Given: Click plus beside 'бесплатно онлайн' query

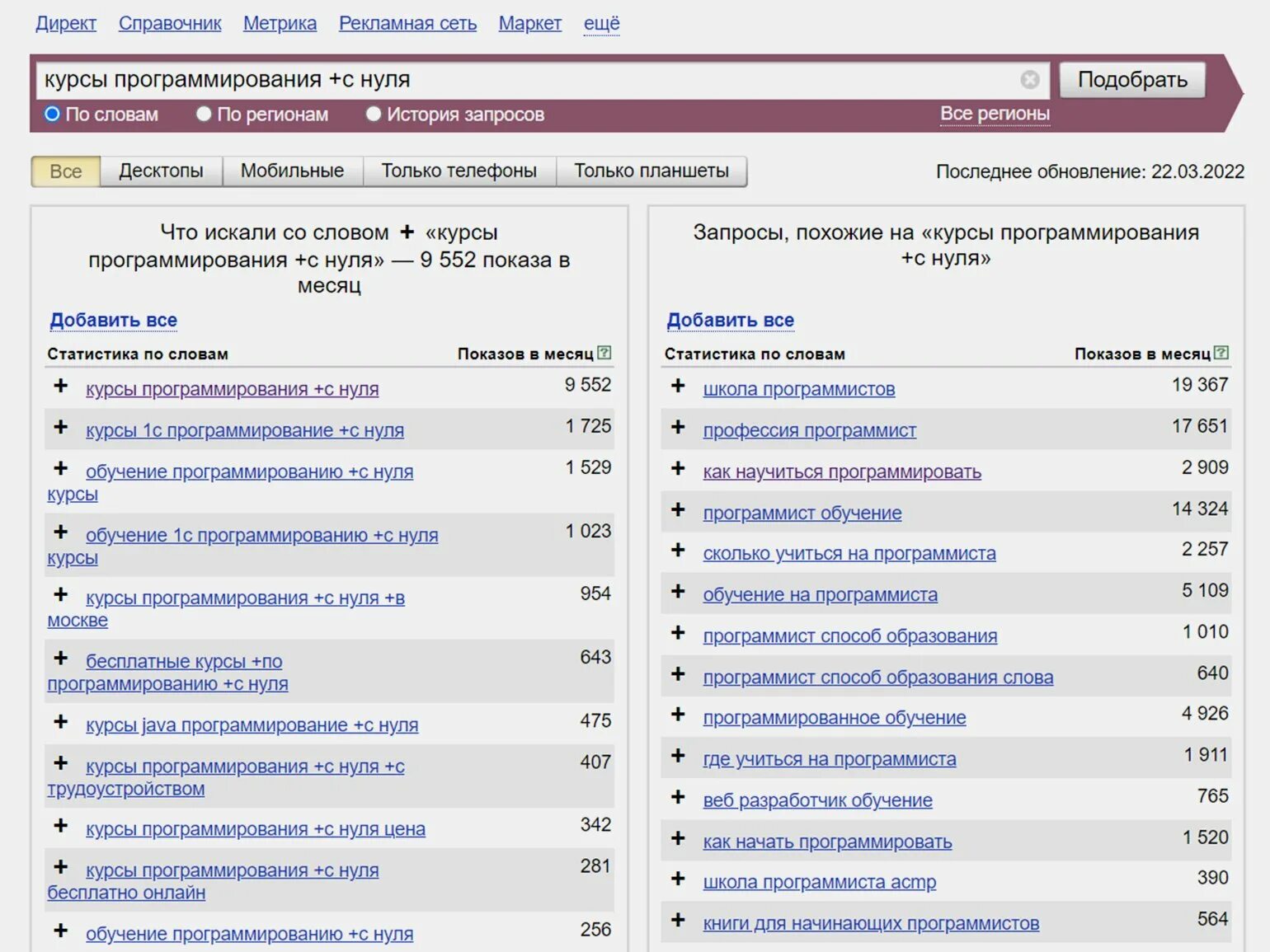Looking at the screenshot, I should [61, 866].
